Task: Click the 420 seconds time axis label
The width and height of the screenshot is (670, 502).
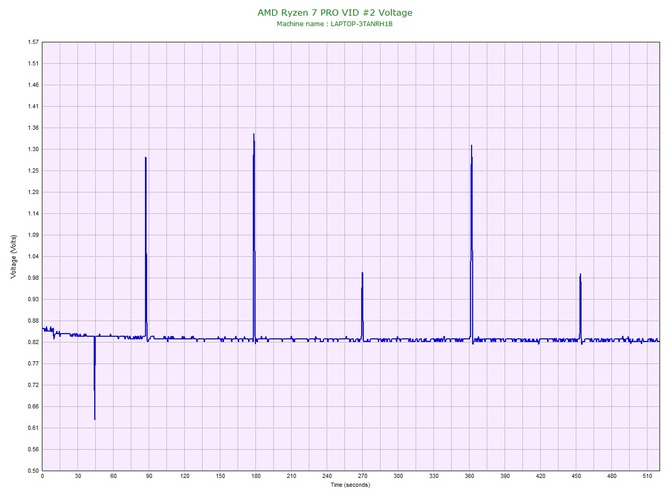Action: pos(541,476)
